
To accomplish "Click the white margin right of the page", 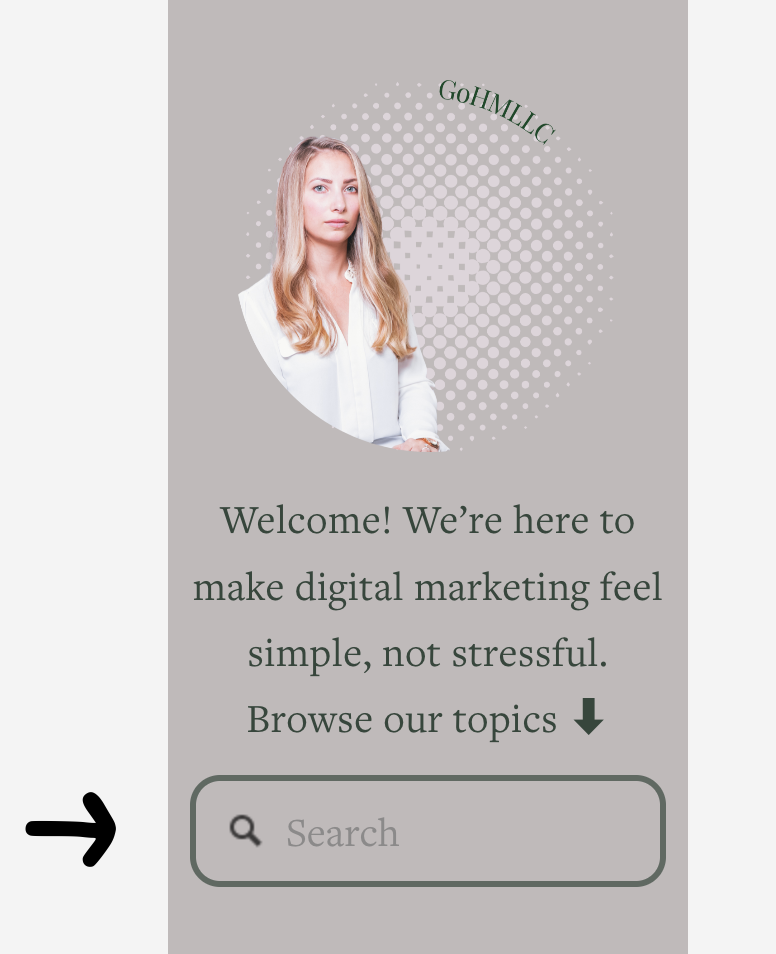I will coord(732,477).
